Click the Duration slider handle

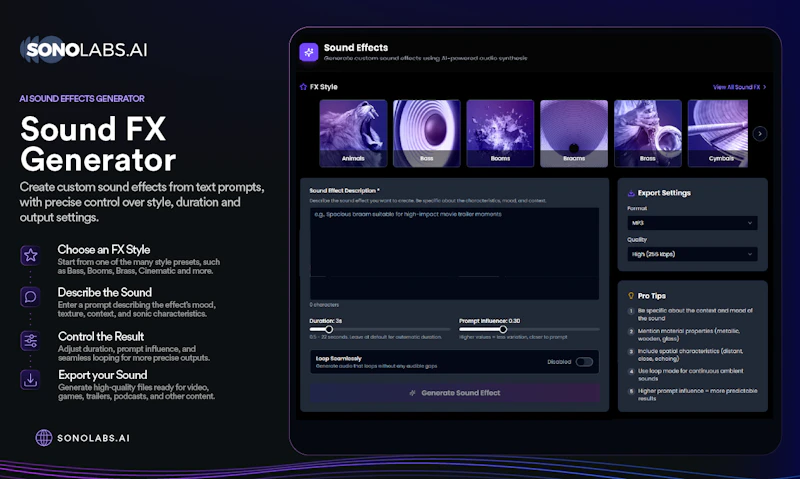329,330
